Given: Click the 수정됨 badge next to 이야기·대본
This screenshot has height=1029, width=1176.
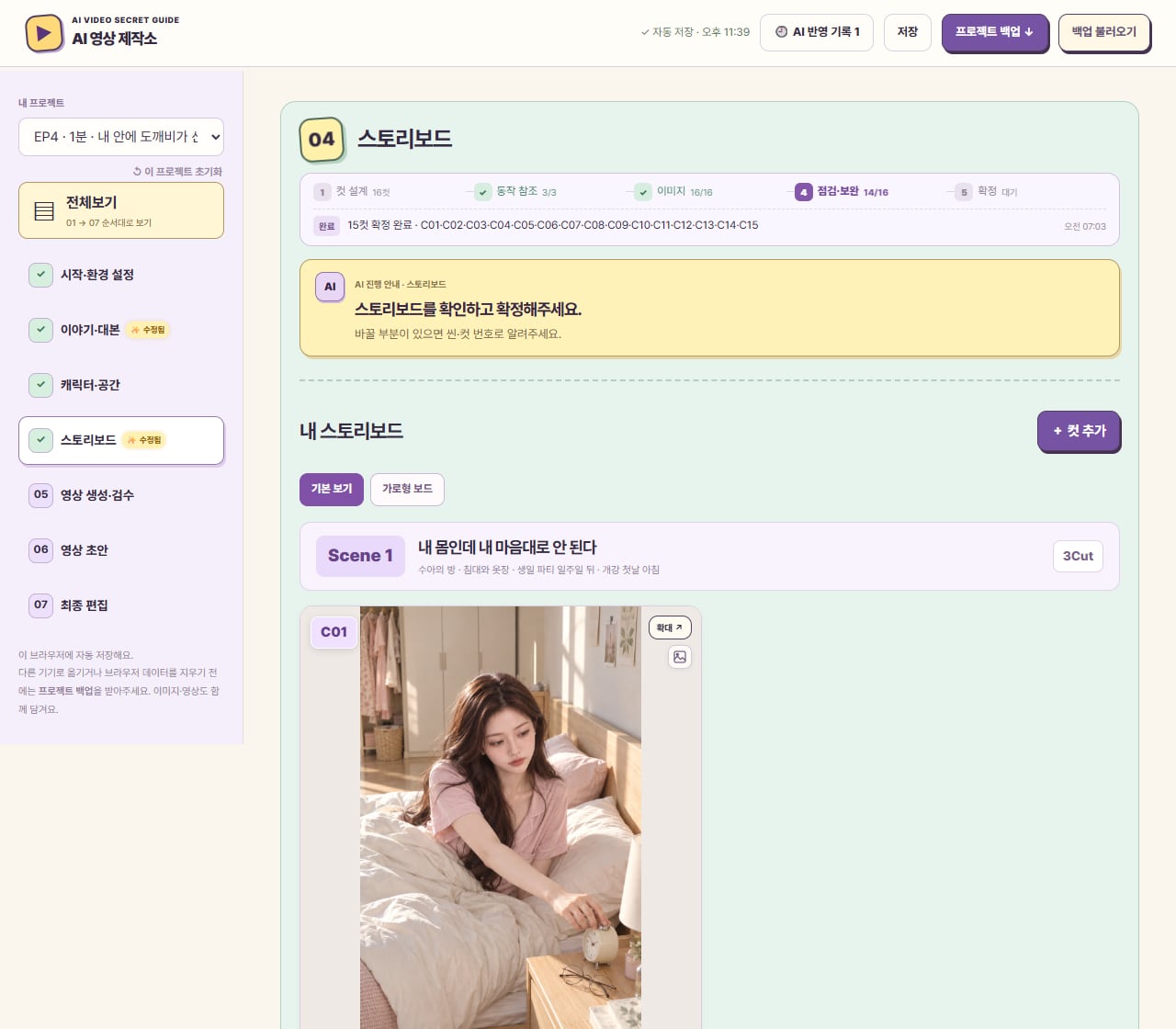Looking at the screenshot, I should 148,330.
